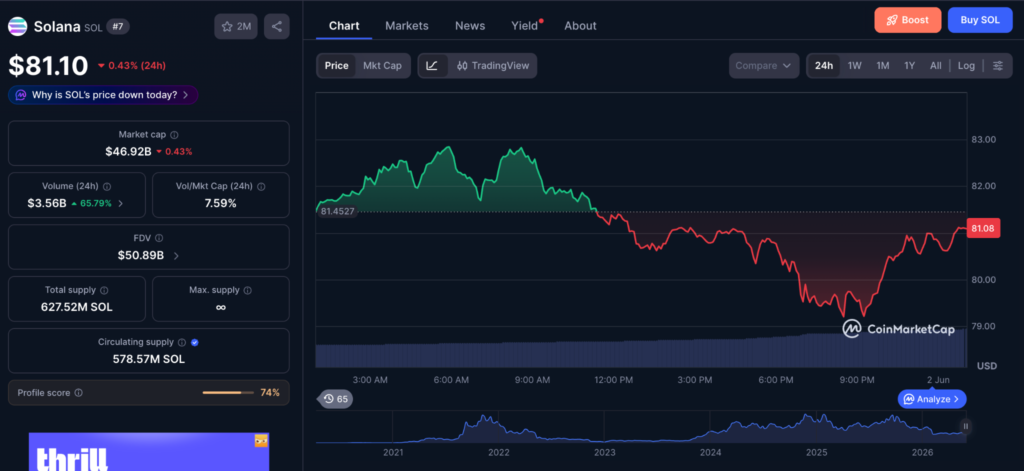This screenshot has width=1024, height=471.
Task: Click the Profile score info icon
Action: [78, 393]
